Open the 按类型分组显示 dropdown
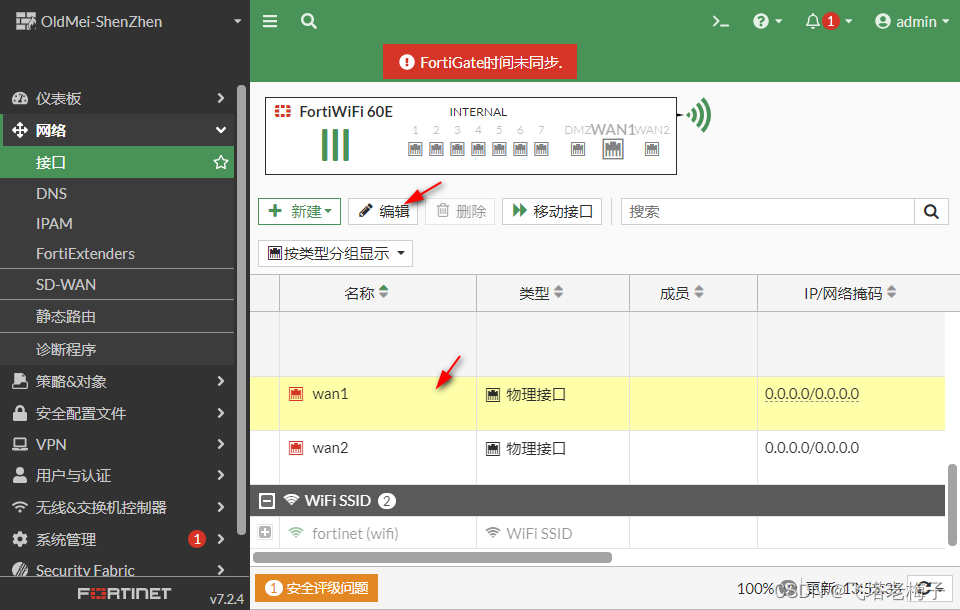 (x=336, y=254)
